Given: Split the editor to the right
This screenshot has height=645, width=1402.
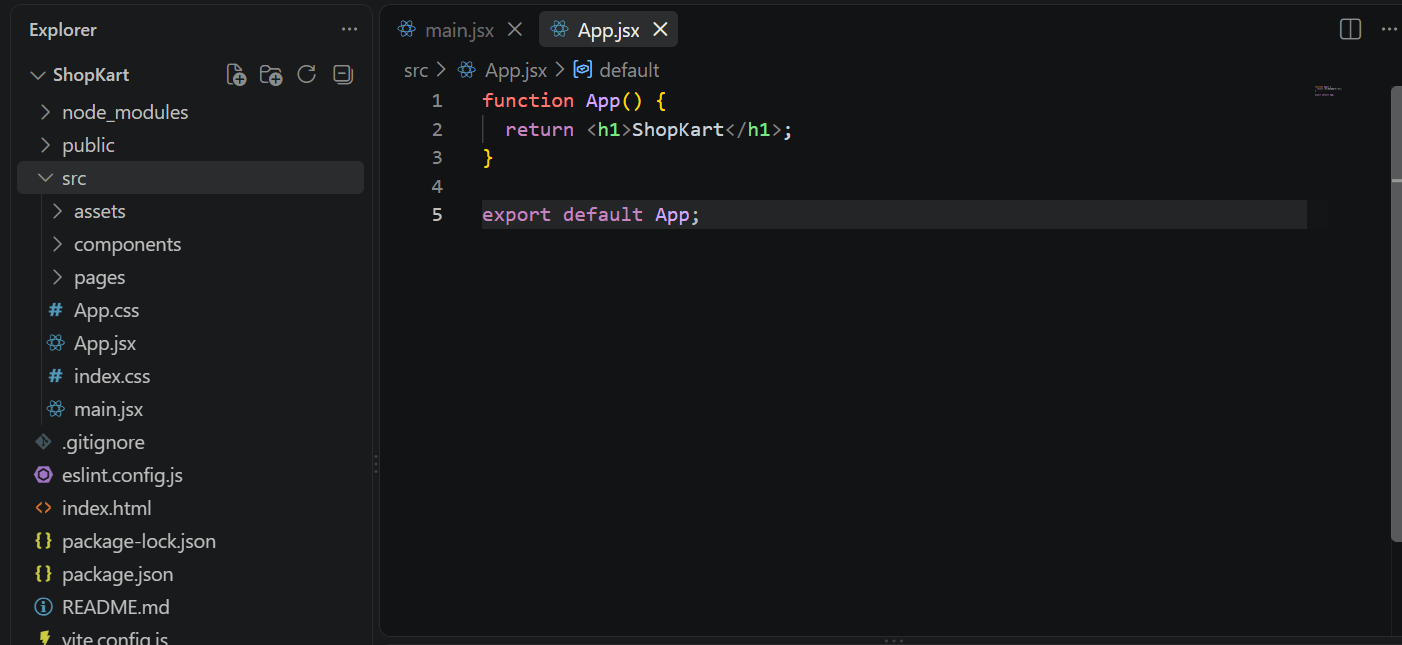Looking at the screenshot, I should (x=1350, y=29).
